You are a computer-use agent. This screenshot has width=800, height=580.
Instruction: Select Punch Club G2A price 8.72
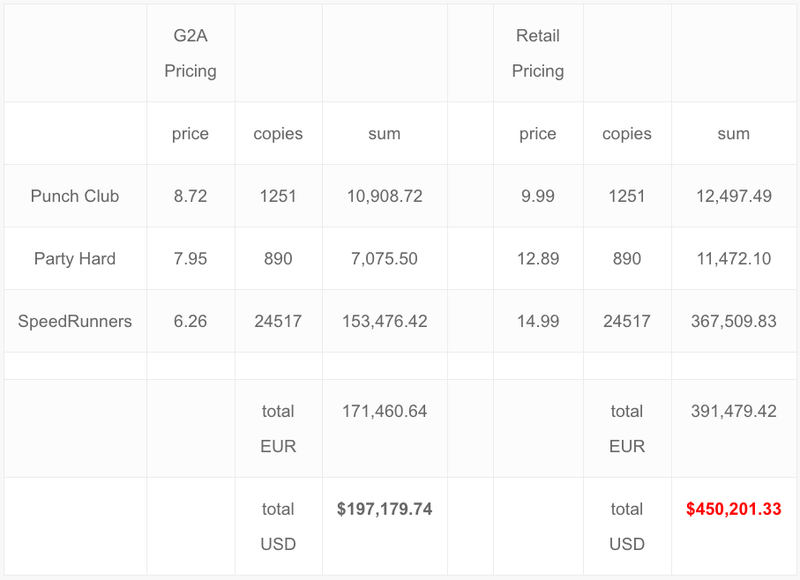point(190,196)
